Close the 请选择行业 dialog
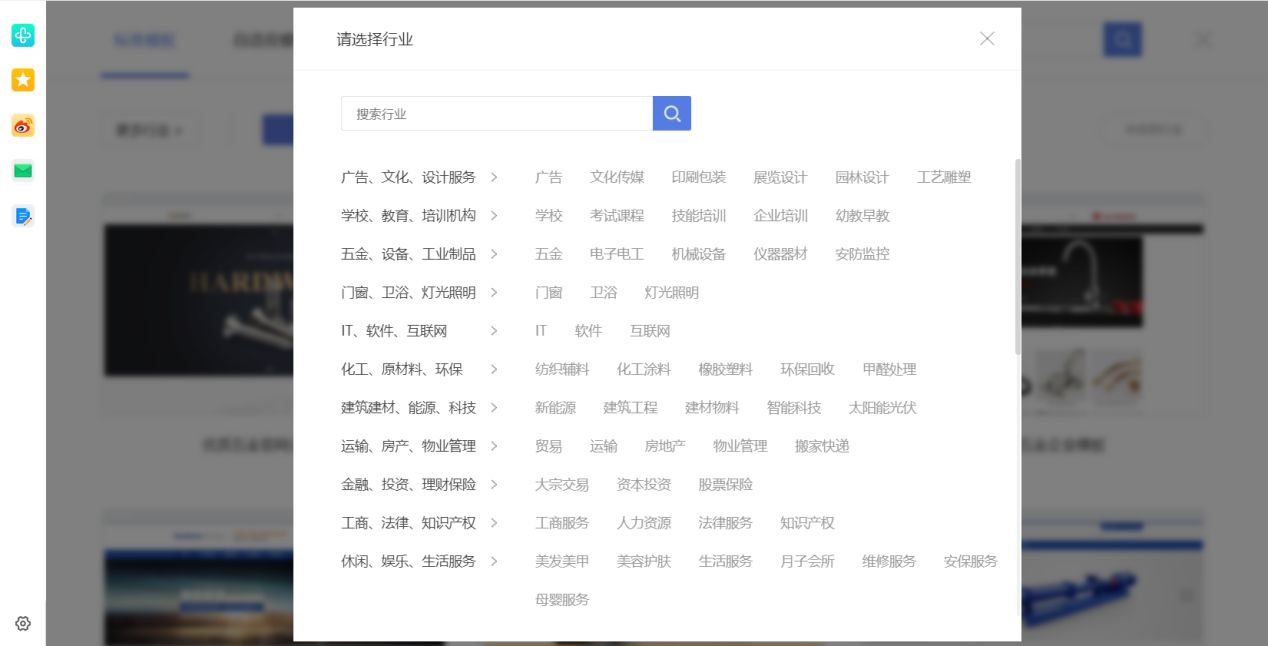 (986, 39)
